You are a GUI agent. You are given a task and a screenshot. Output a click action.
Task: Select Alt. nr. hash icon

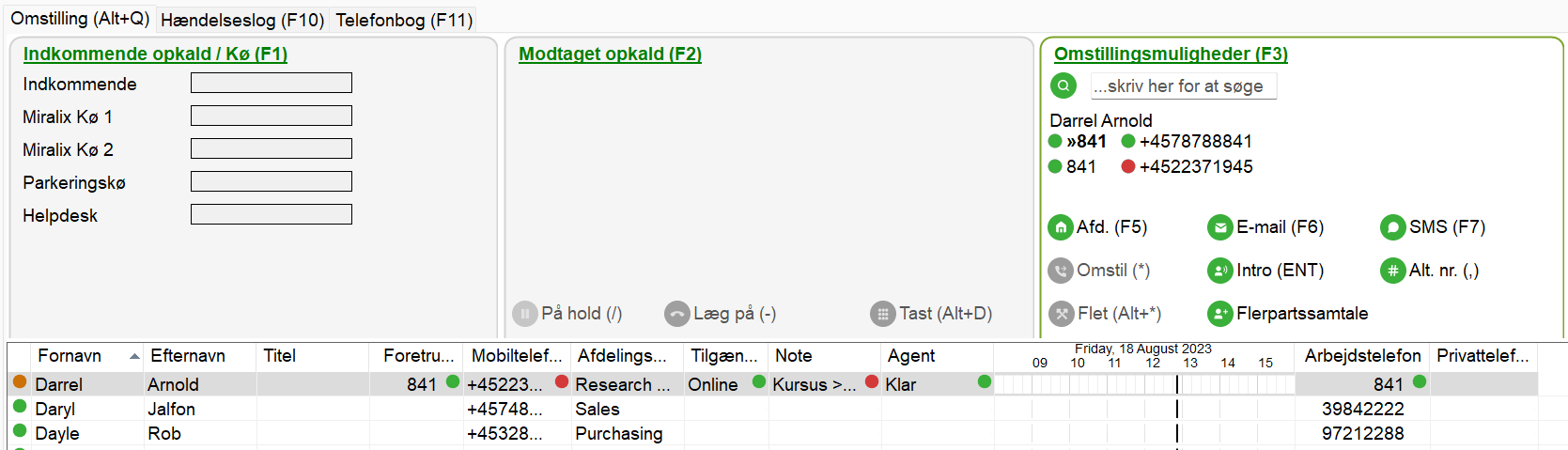pos(1392,271)
